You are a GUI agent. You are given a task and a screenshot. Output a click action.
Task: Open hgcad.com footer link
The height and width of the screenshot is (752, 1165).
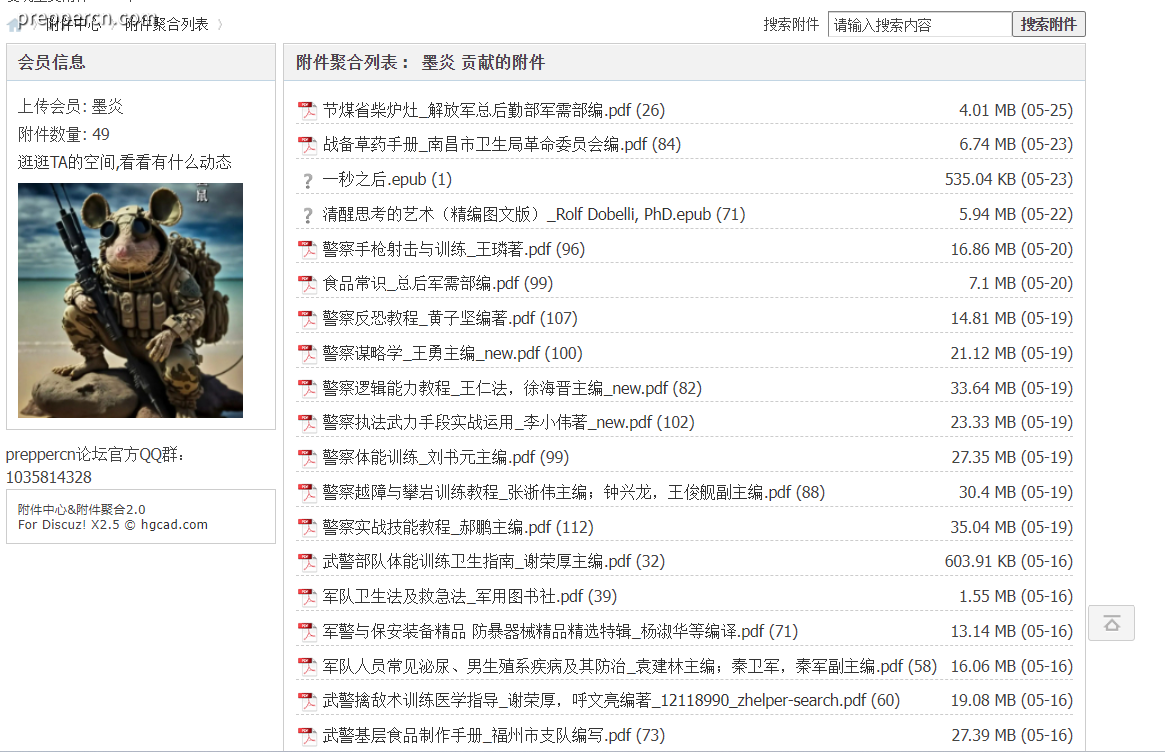174,525
